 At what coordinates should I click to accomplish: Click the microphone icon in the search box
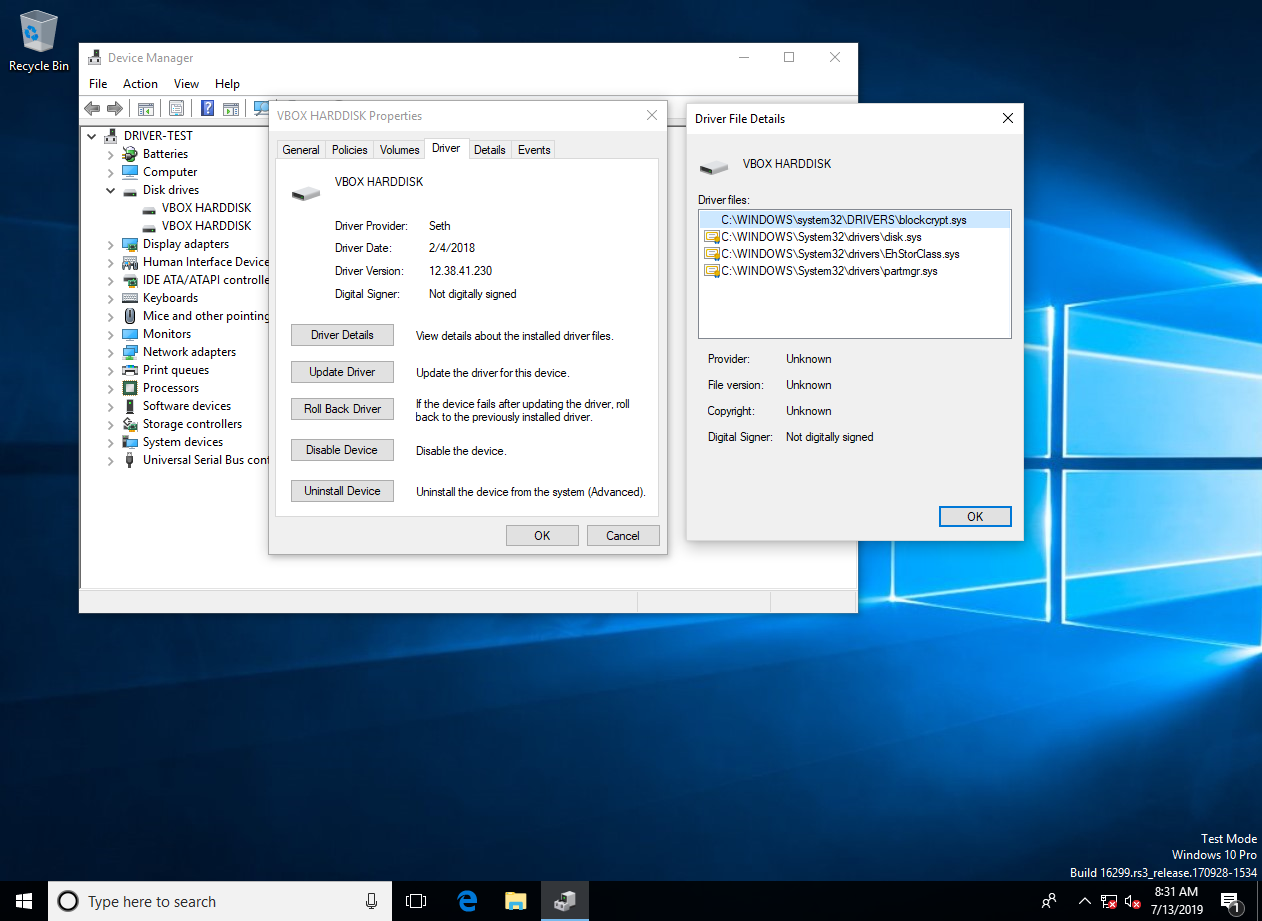[x=371, y=901]
